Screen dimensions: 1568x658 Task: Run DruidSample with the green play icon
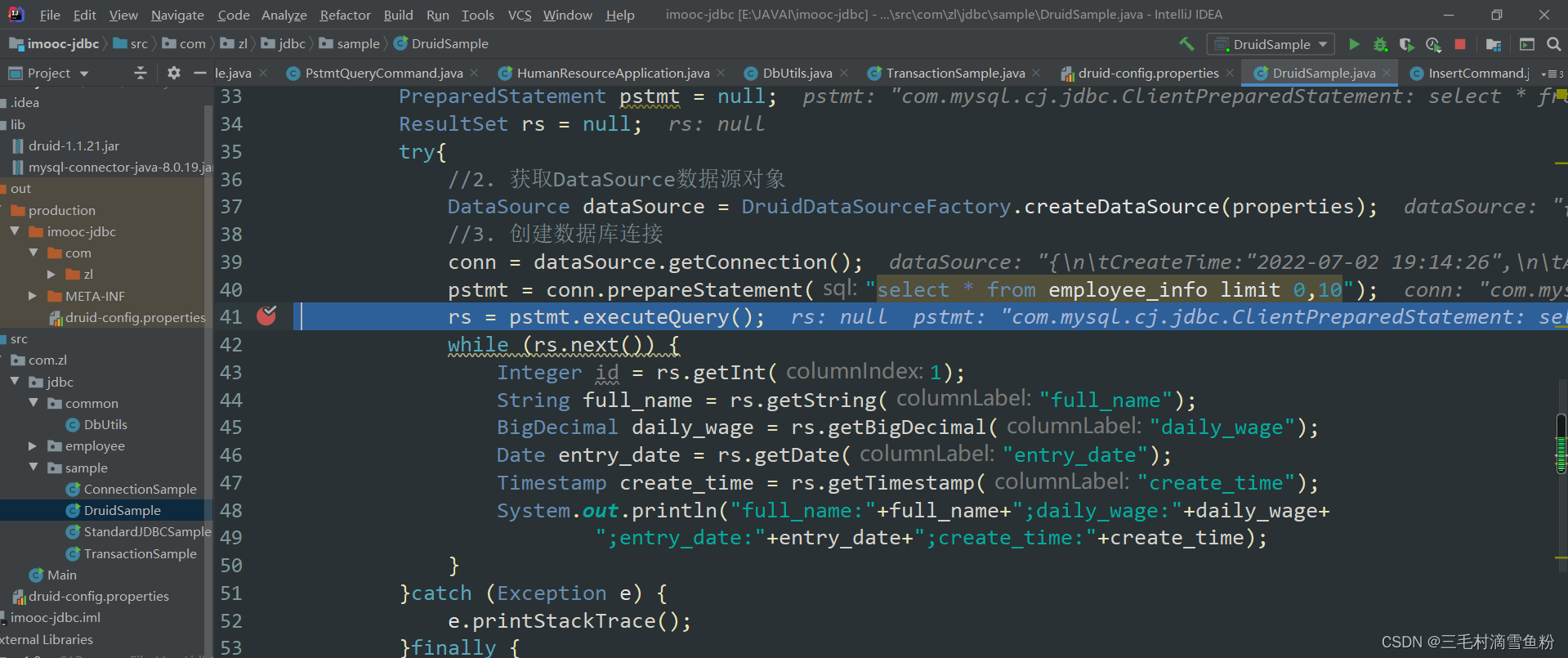pos(1354,44)
